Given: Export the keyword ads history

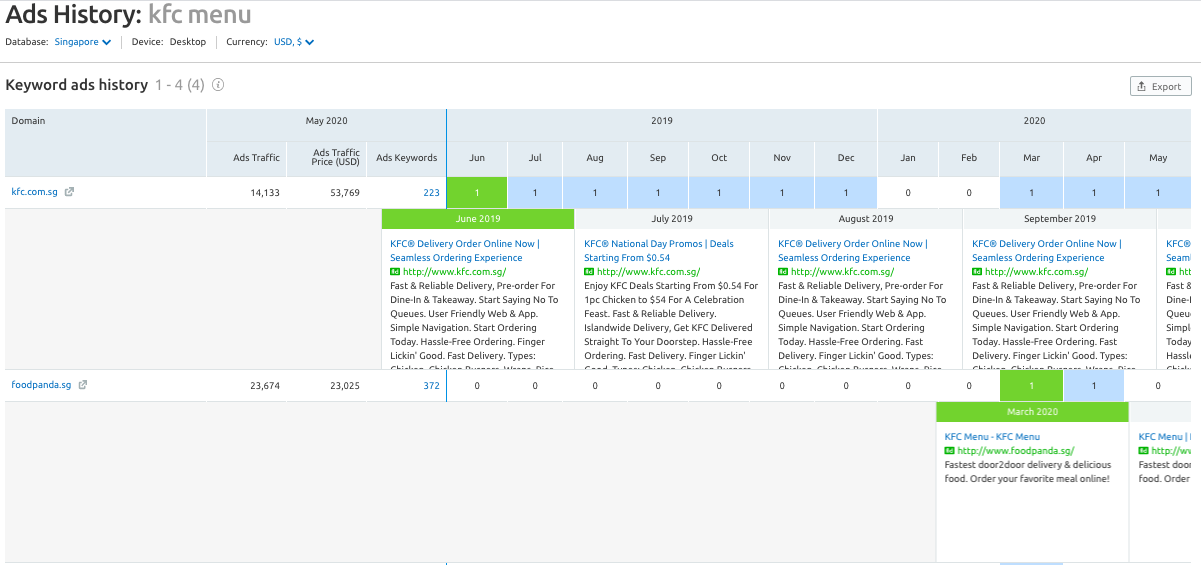Looking at the screenshot, I should point(1160,86).
